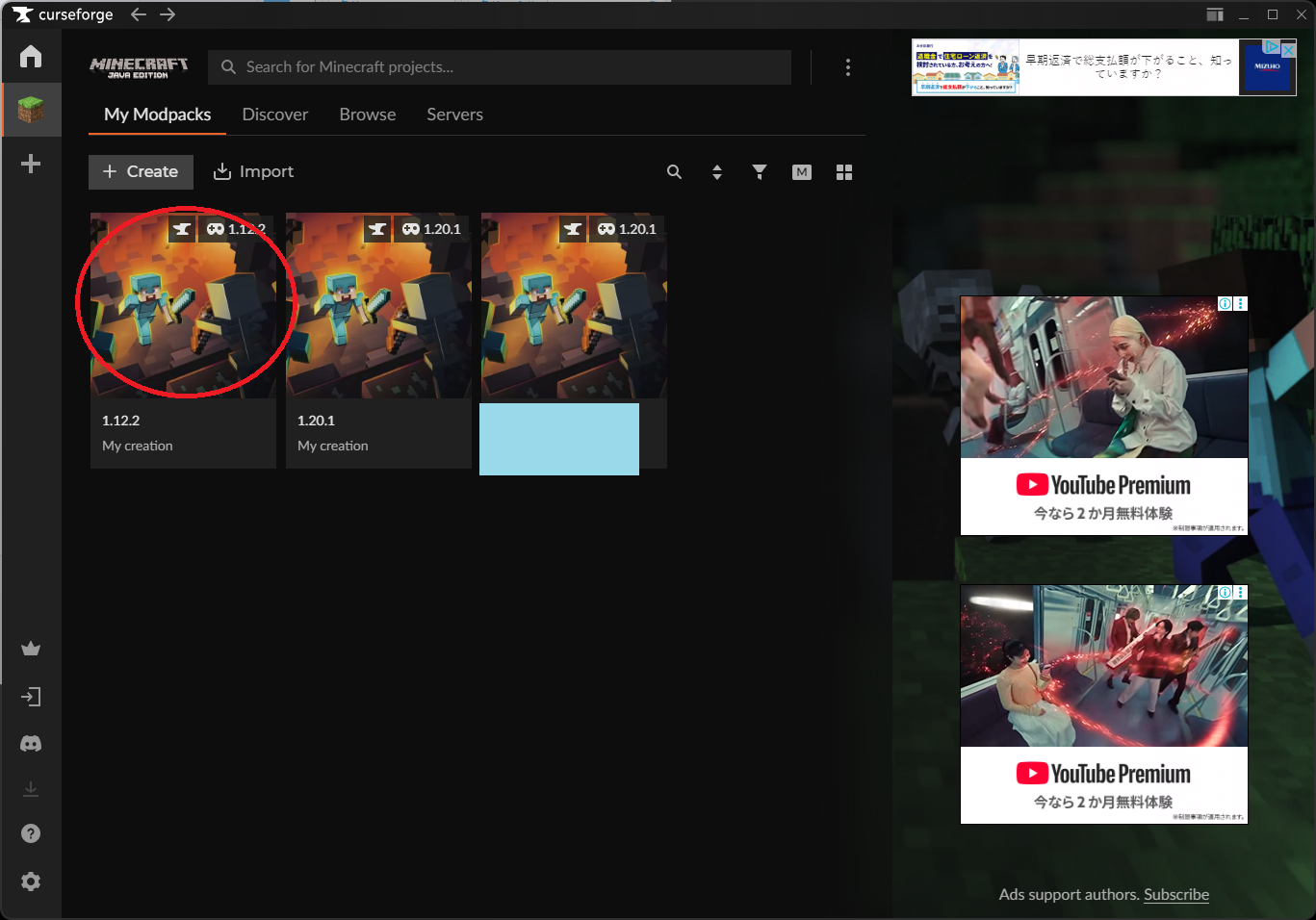Go to the CurseForge home icon
Viewport: 1316px width, 920px height.
31,56
